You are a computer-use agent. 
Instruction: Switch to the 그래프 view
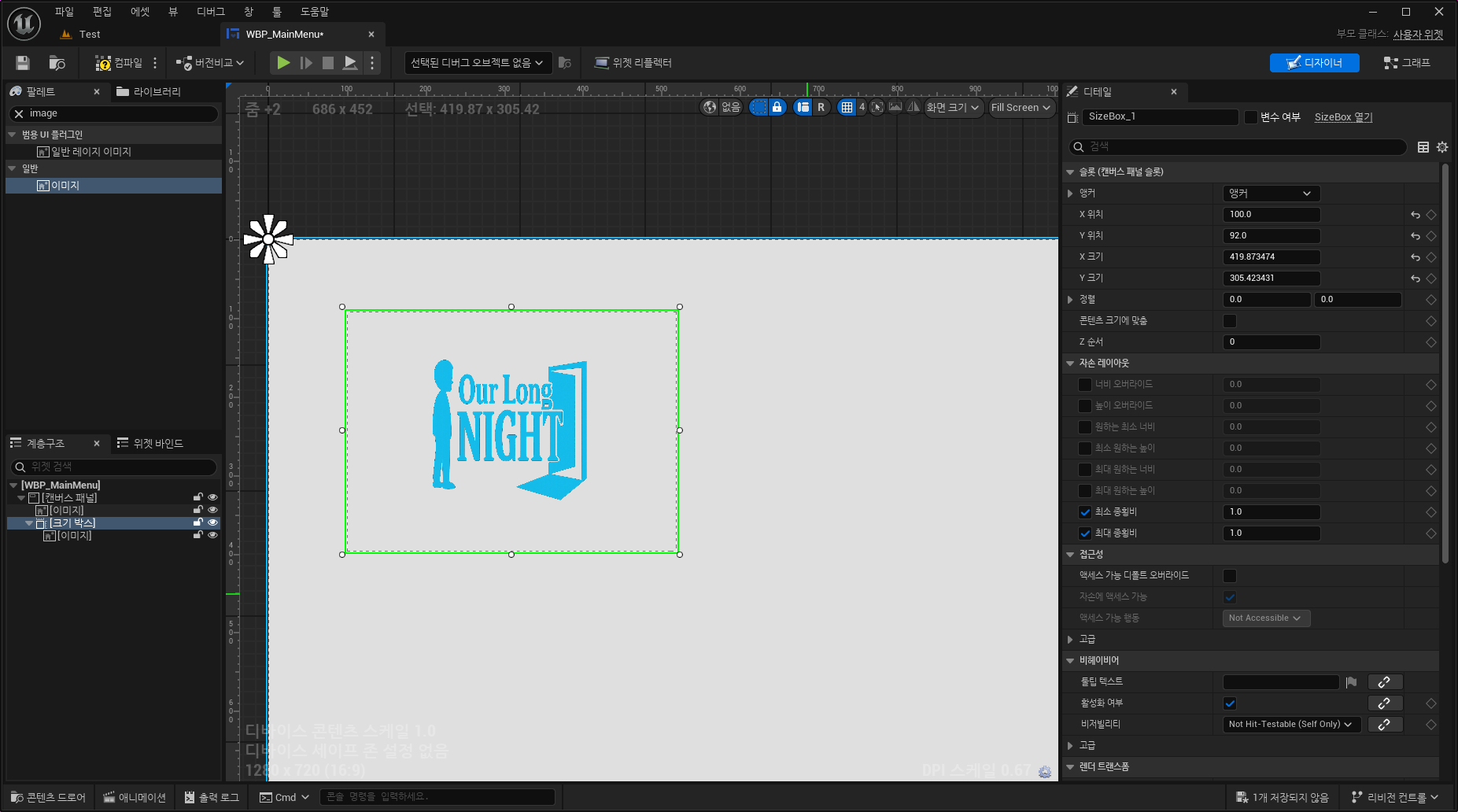1407,63
